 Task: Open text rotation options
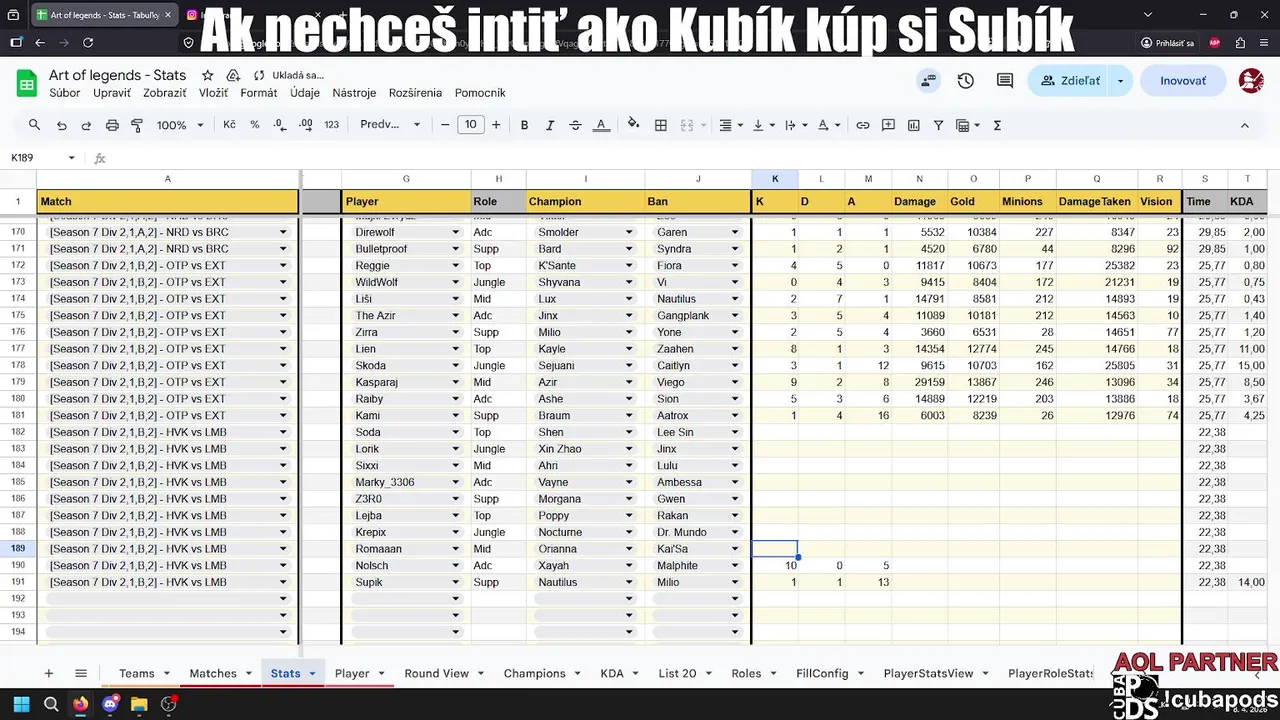829,125
